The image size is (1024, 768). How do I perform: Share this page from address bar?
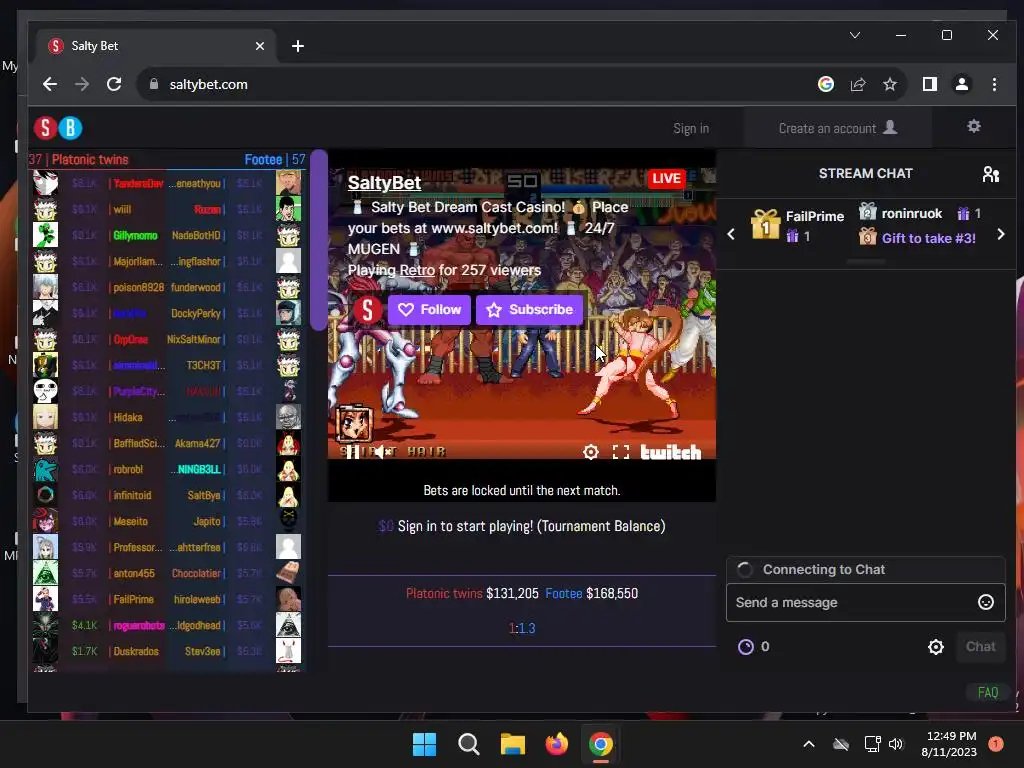(x=857, y=84)
